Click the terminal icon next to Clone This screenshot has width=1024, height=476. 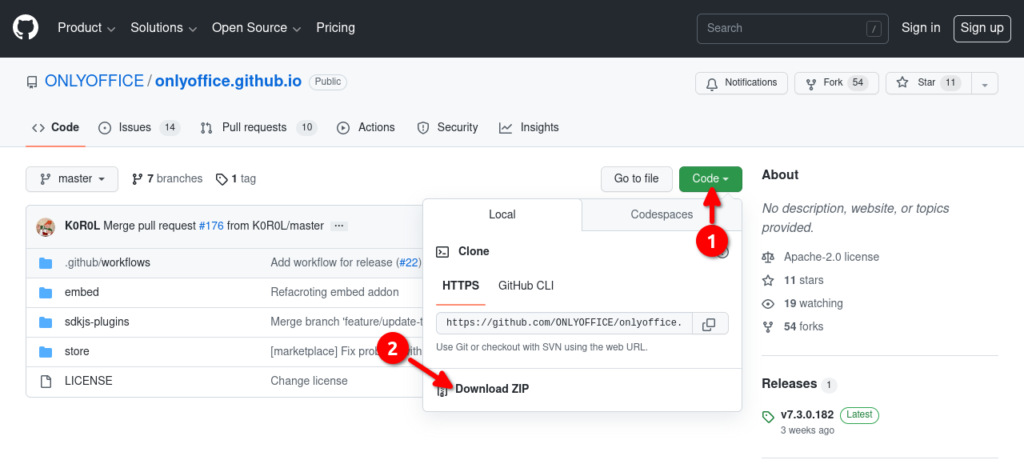pyautogui.click(x=443, y=251)
